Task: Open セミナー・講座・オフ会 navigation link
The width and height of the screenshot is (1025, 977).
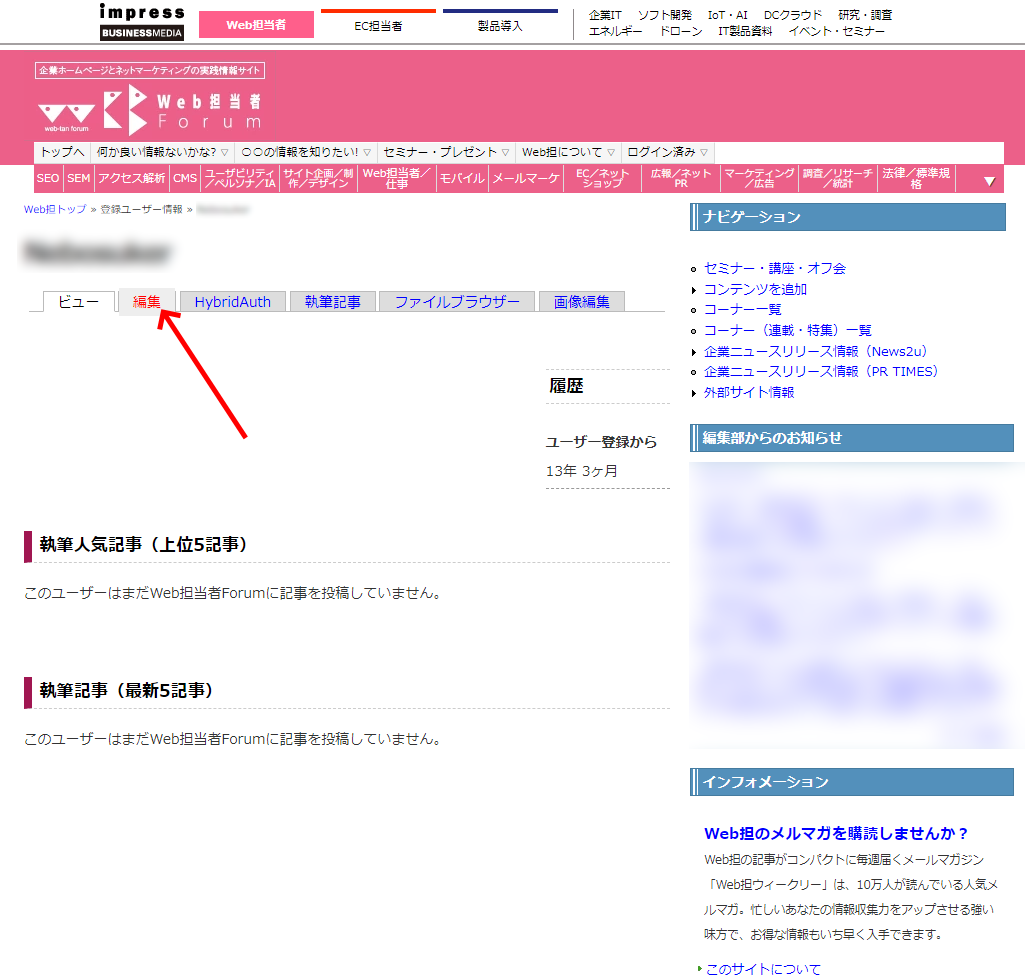Action: pyautogui.click(x=775, y=269)
